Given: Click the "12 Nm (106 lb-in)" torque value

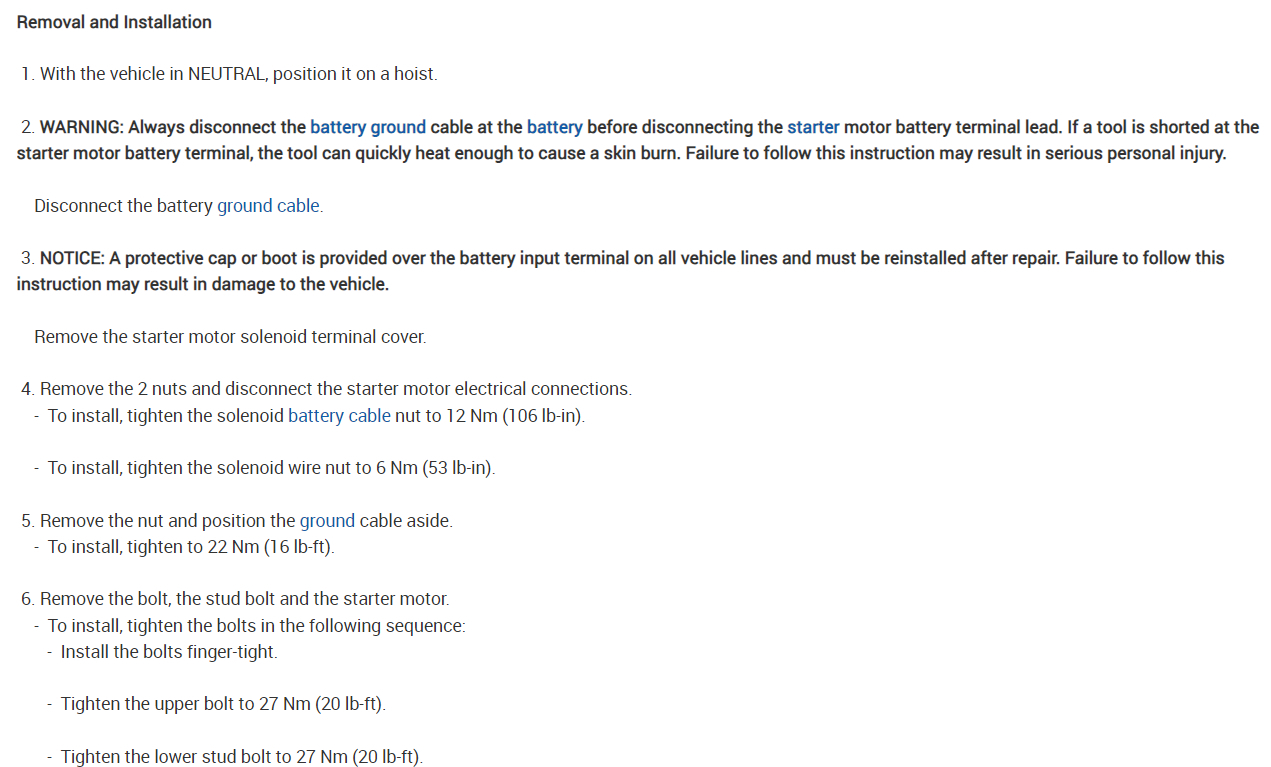Looking at the screenshot, I should (x=514, y=415).
